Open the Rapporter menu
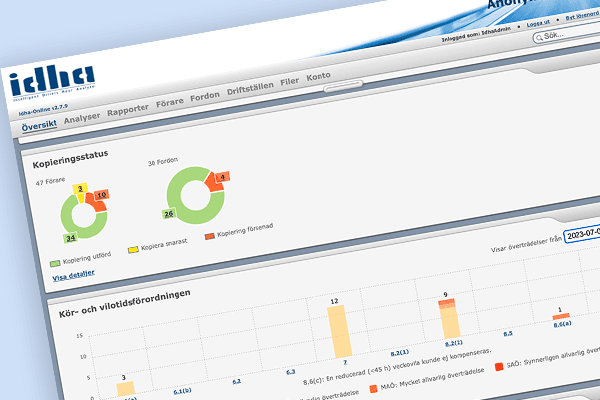The width and height of the screenshot is (600, 400). point(128,110)
